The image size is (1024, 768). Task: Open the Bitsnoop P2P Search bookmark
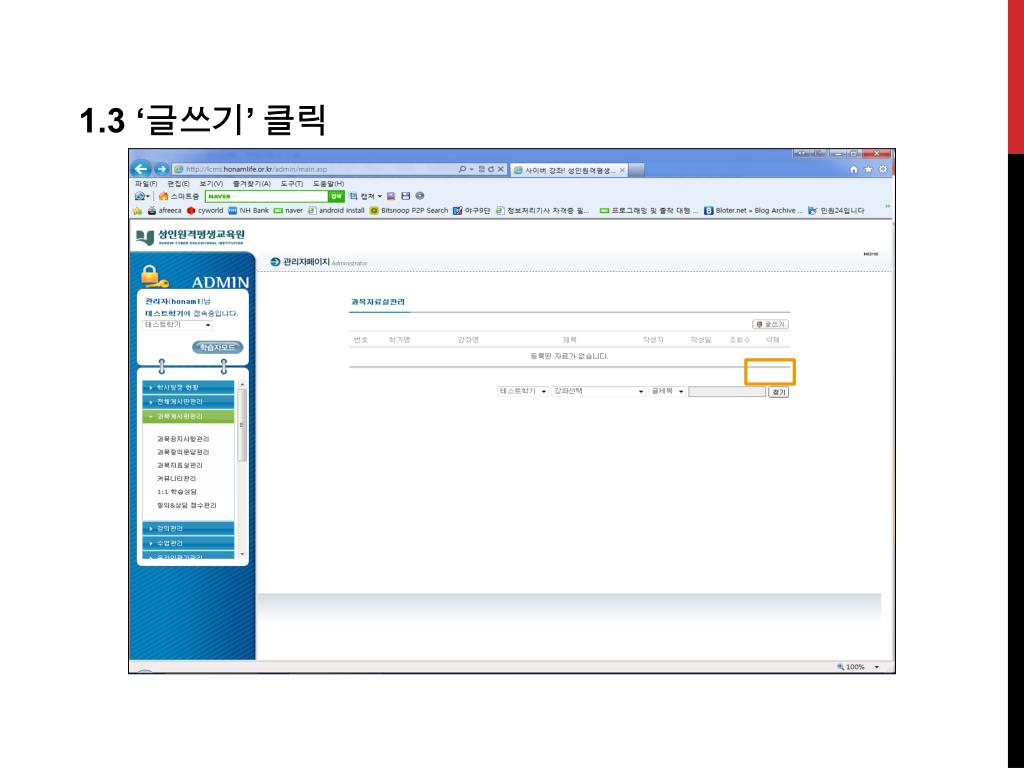click(x=409, y=210)
